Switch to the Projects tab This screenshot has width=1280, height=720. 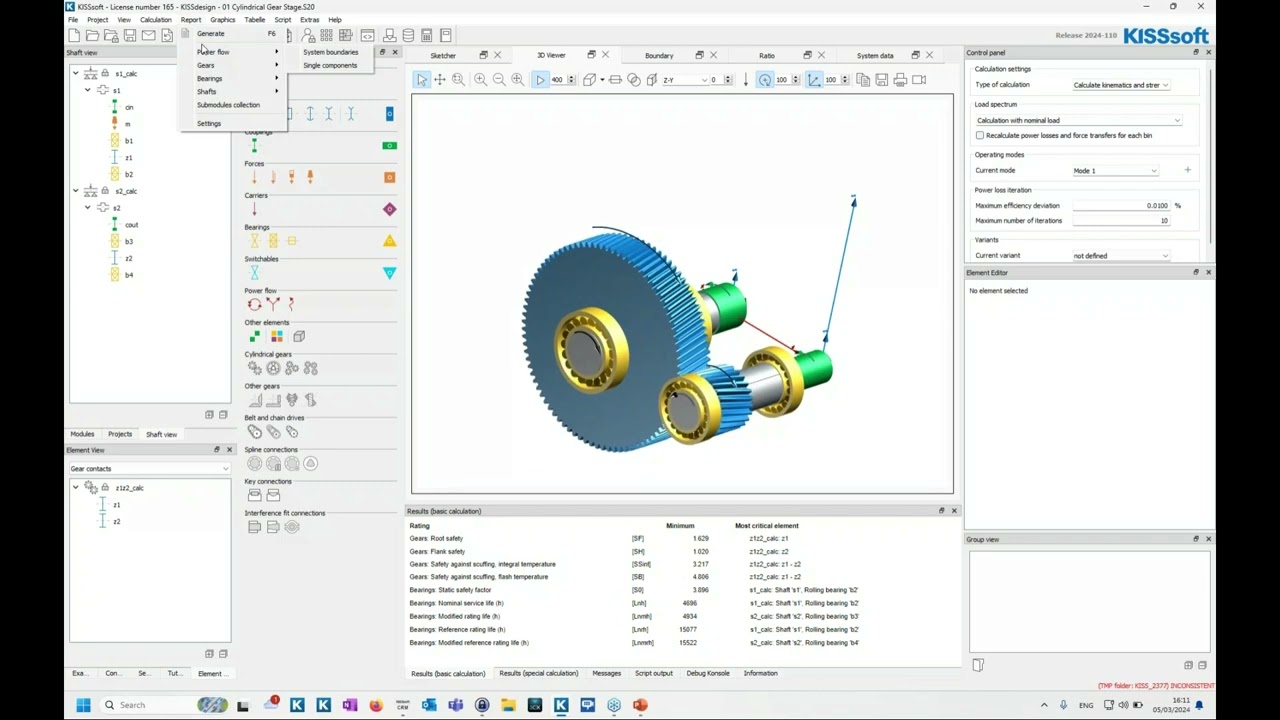120,434
